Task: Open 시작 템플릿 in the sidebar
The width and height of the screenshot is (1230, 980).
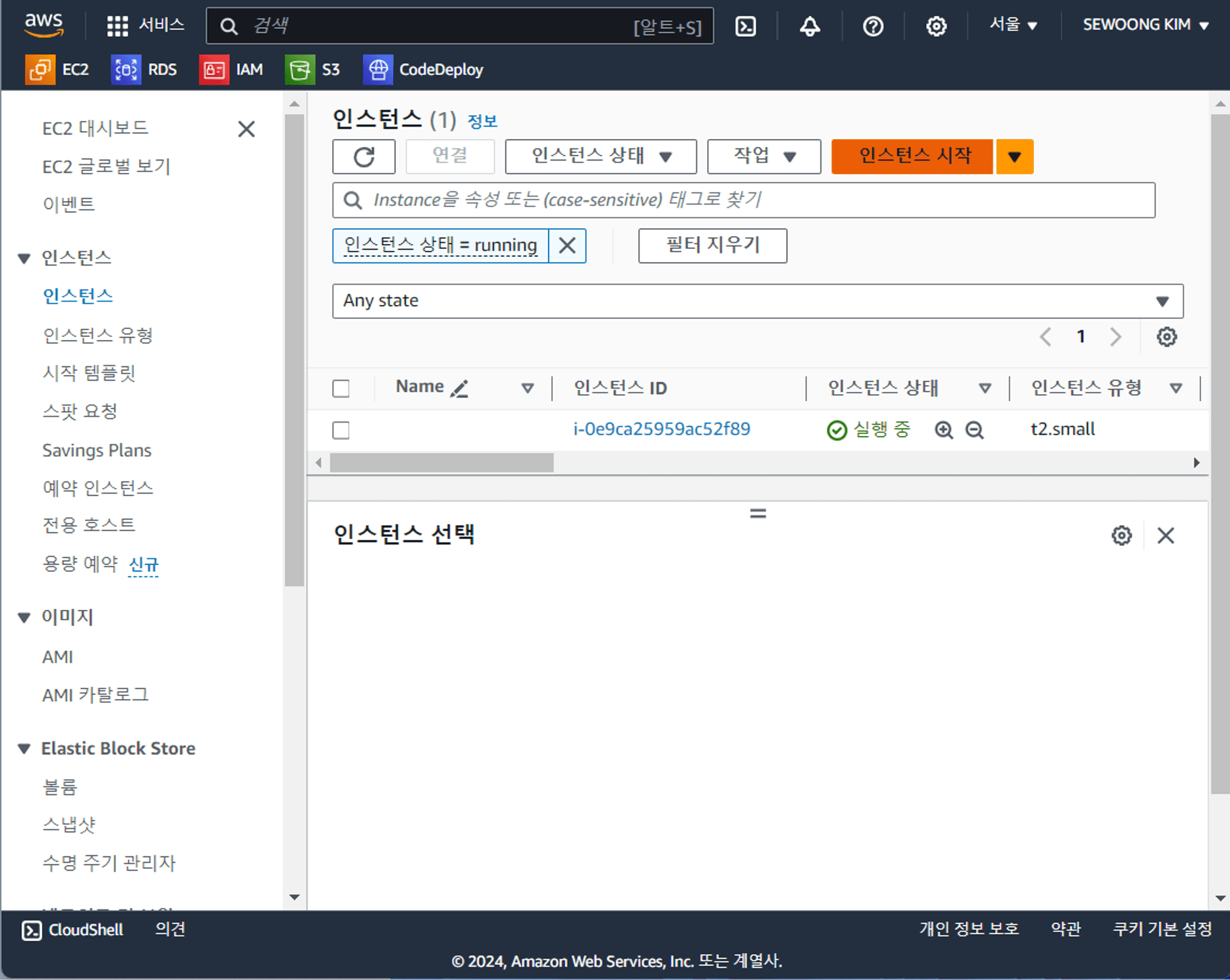Action: click(x=89, y=373)
